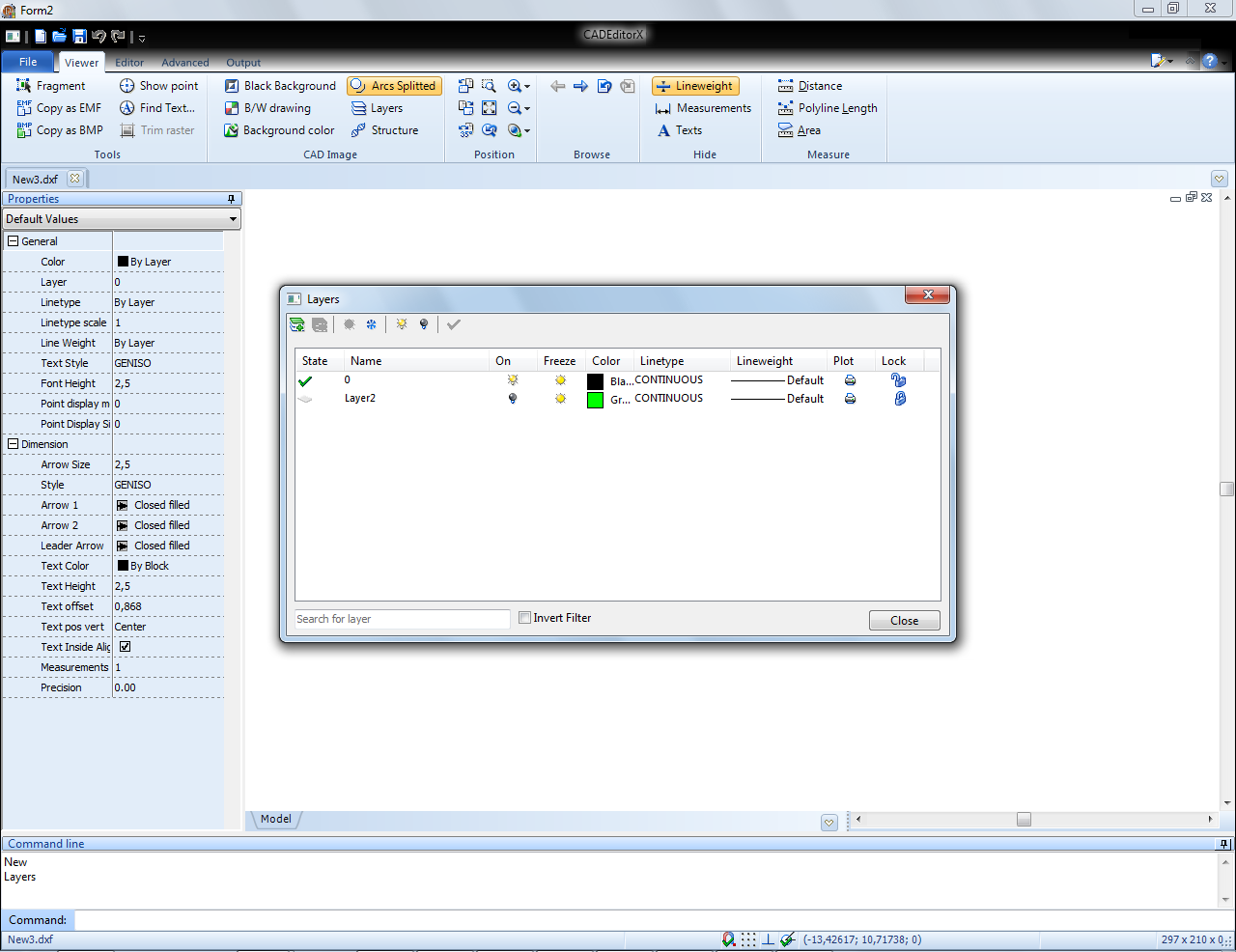Click the Color By Layer swatch

(x=123, y=262)
